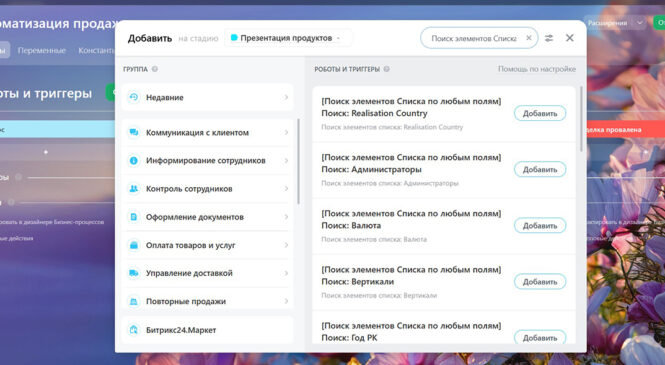Open the Презентация продуктов stage dropdown
This screenshot has width=665, height=365.
[288, 38]
